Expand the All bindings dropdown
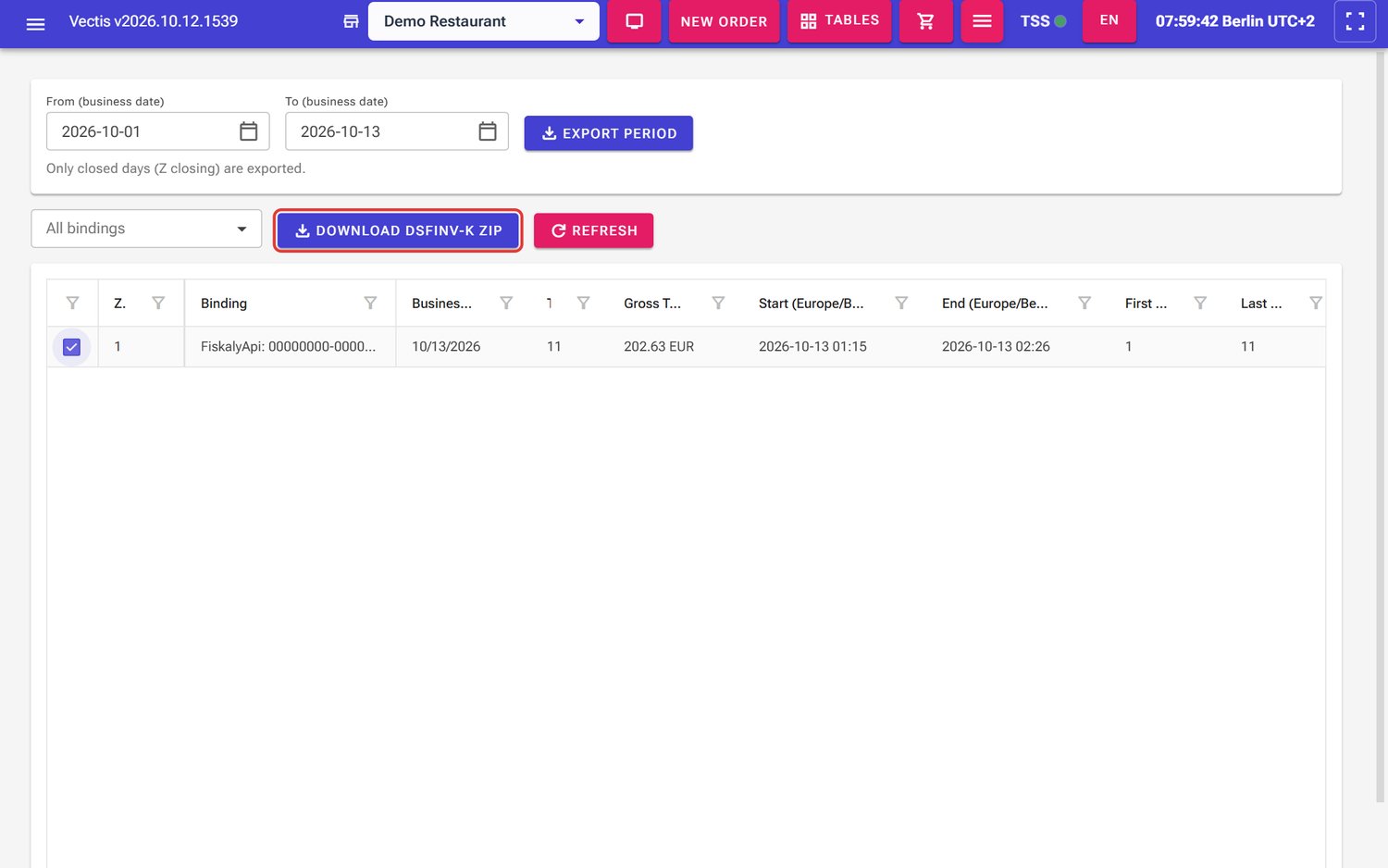1388x868 pixels. point(146,229)
